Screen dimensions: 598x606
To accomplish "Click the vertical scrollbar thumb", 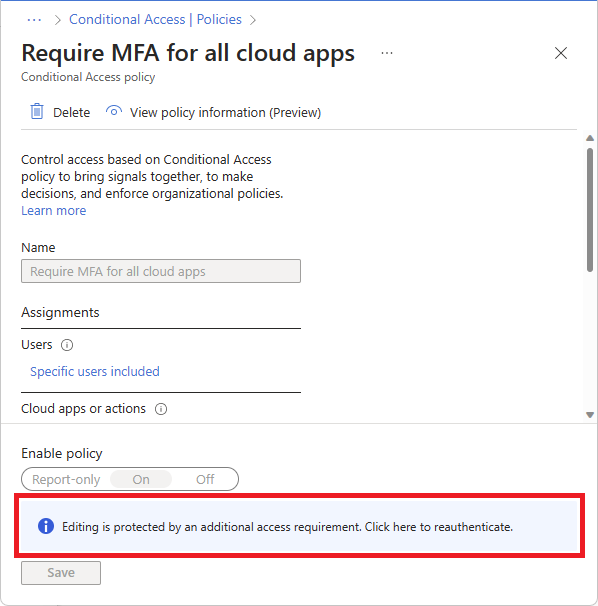I will tap(590, 210).
